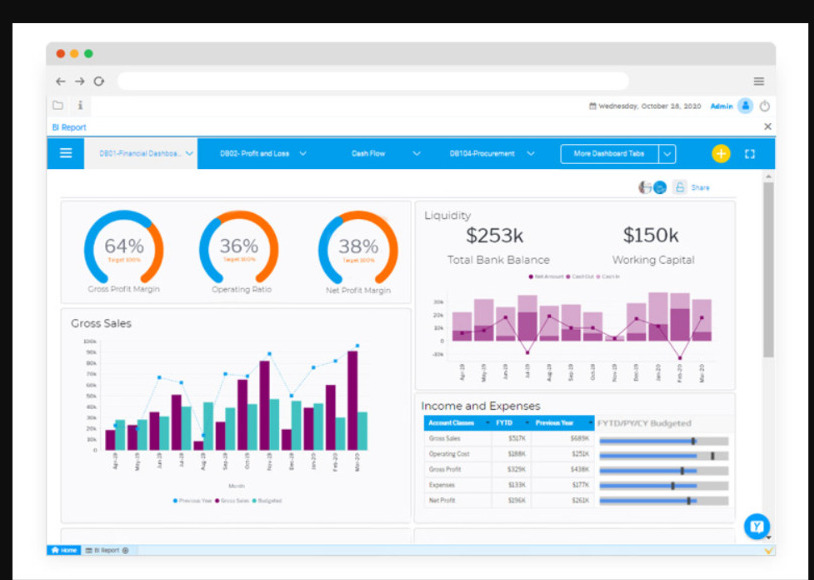This screenshot has height=580, width=814.
Task: Toggle the Cash Out legend in Liquidity chart
Action: tap(580, 277)
